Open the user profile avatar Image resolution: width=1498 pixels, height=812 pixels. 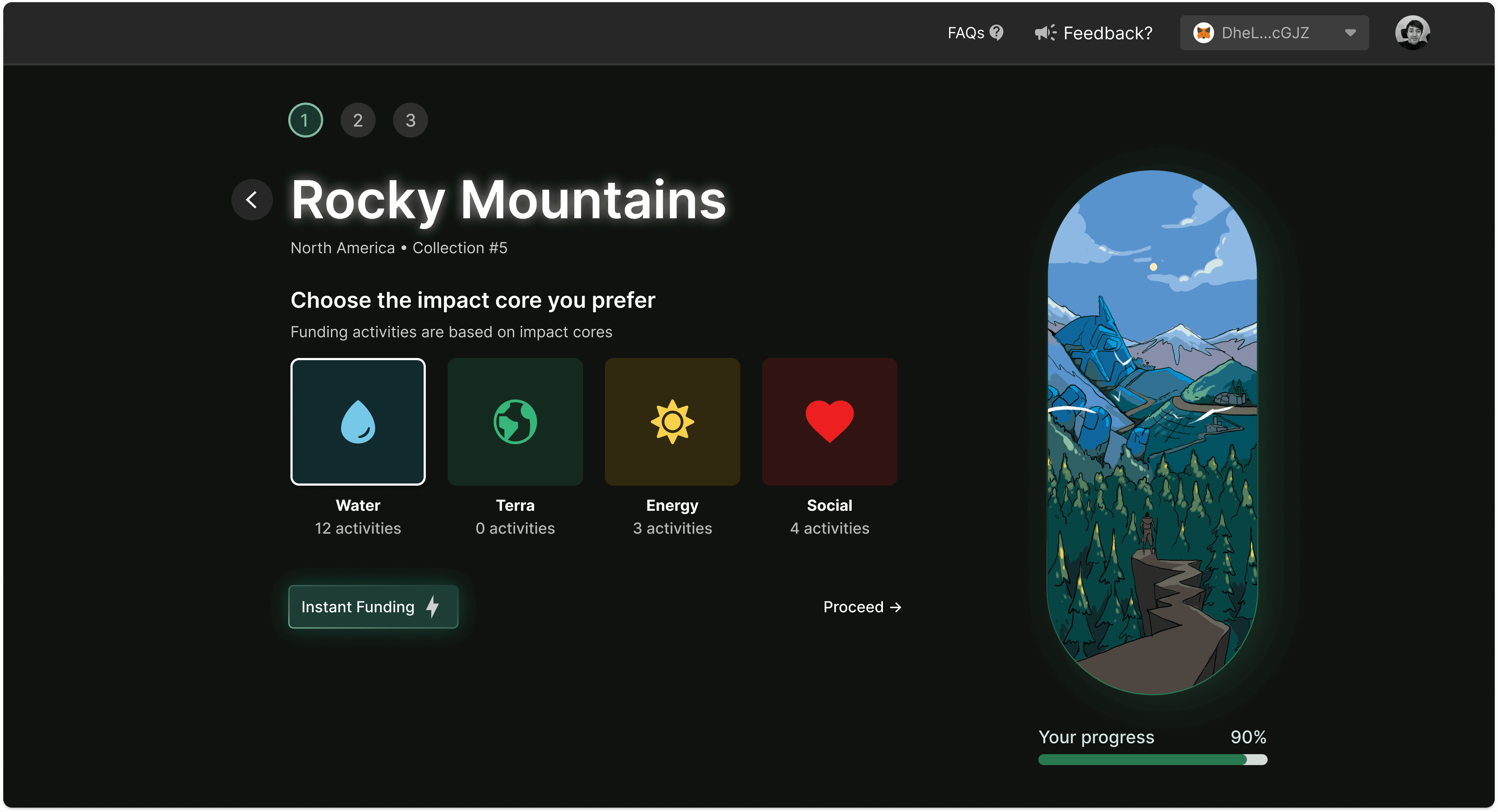click(x=1412, y=32)
